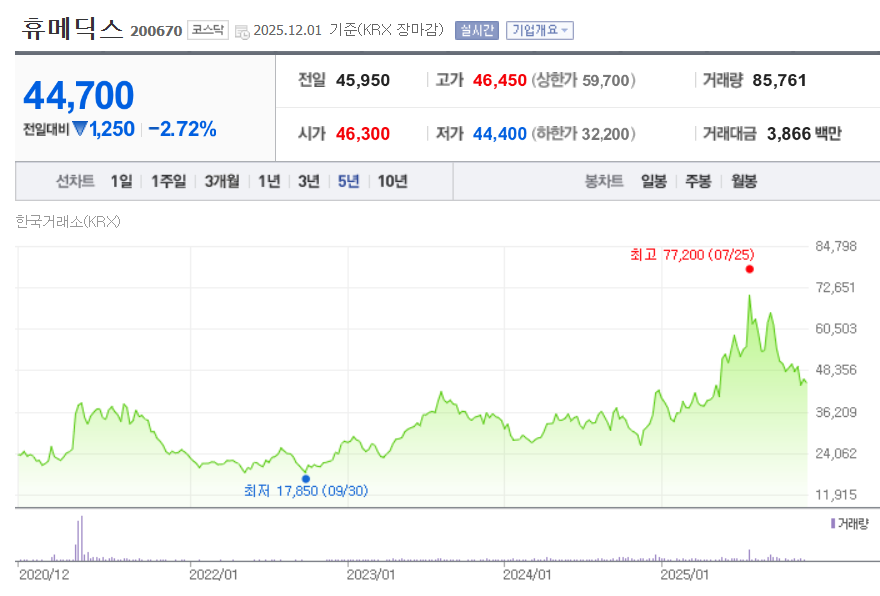Open the 주봉 weekly candle chart
This screenshot has width=880, height=596.
[698, 181]
